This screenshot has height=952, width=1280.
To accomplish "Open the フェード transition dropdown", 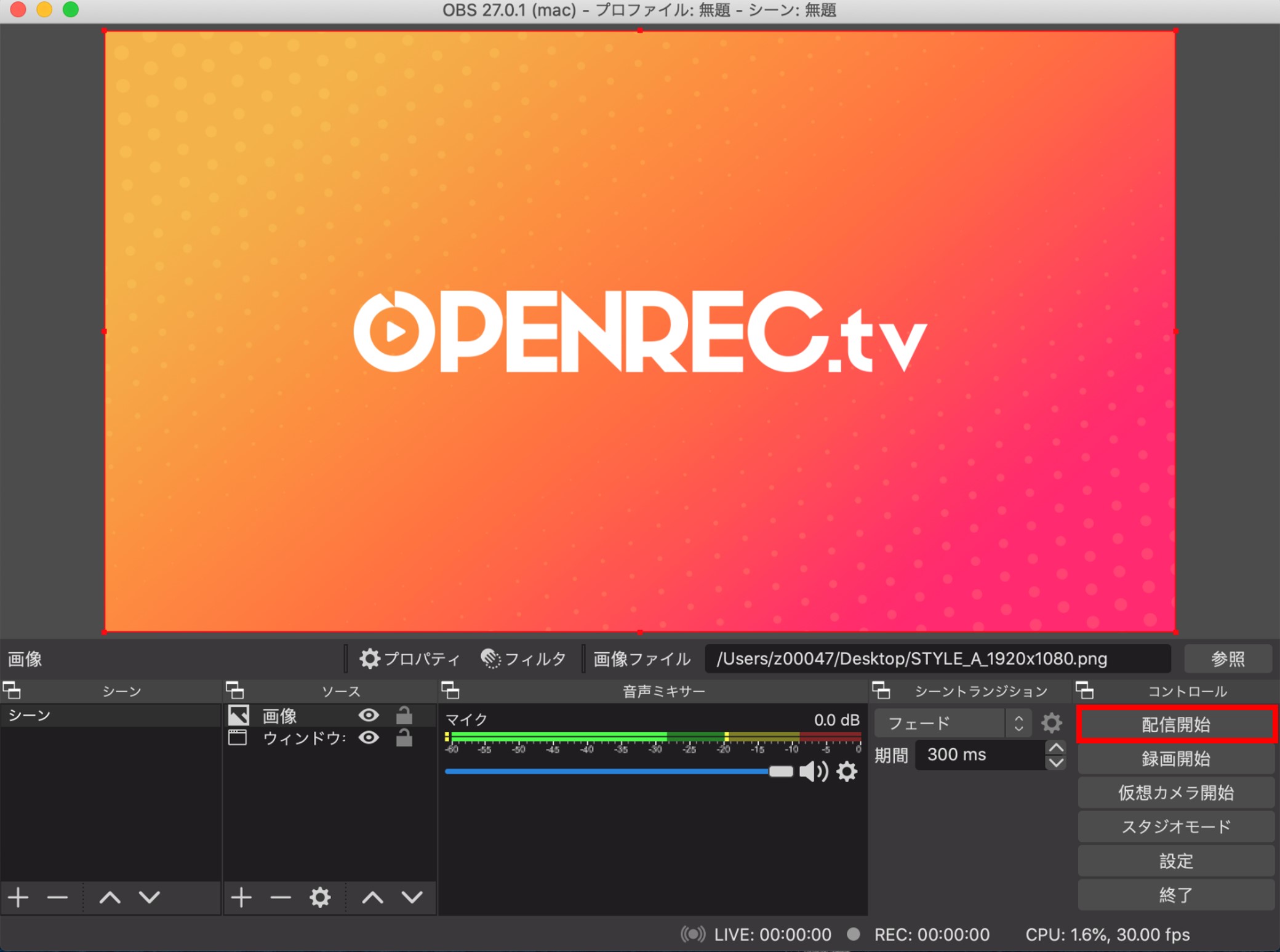I will pyautogui.click(x=953, y=722).
